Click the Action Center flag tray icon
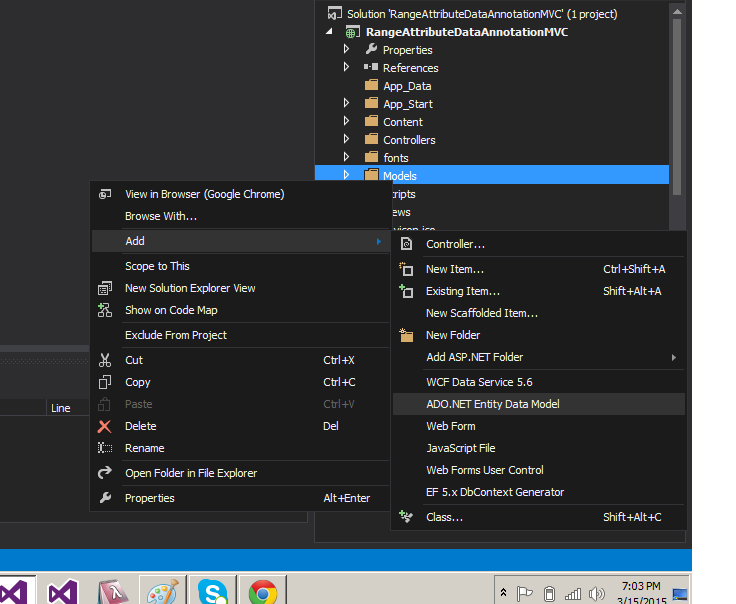The image size is (736, 604). 524,594
